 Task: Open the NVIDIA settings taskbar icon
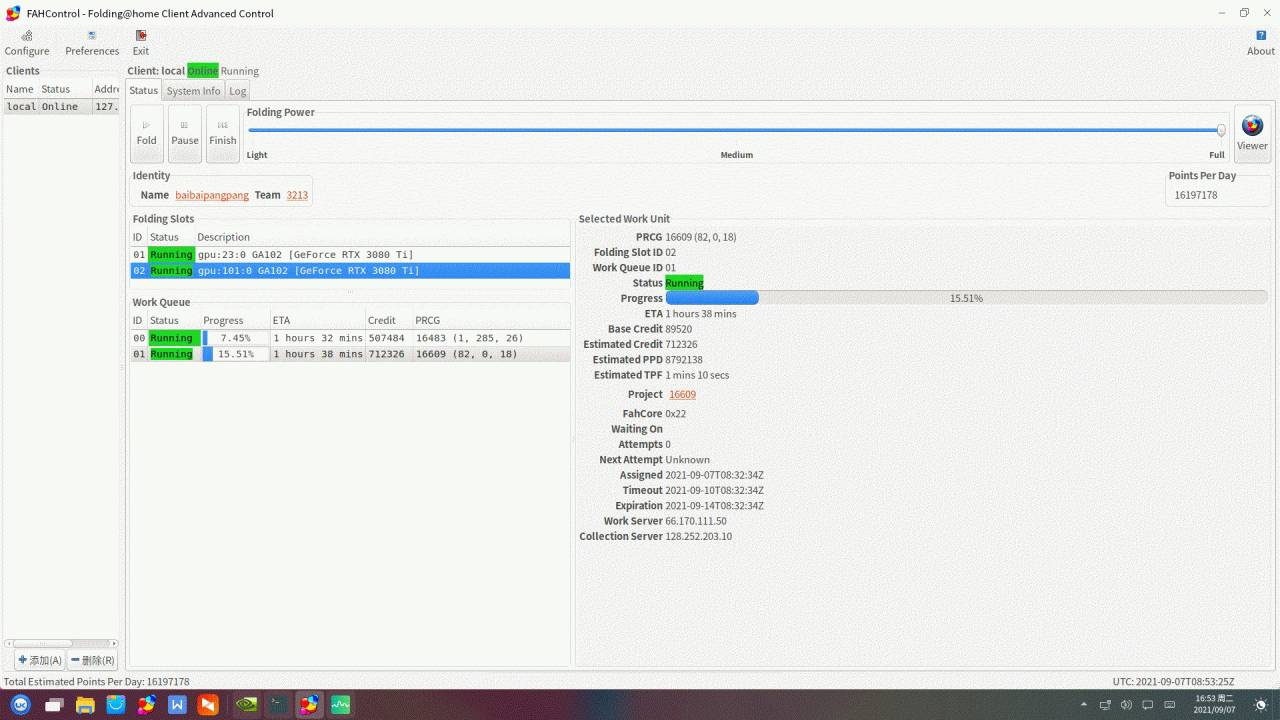246,705
